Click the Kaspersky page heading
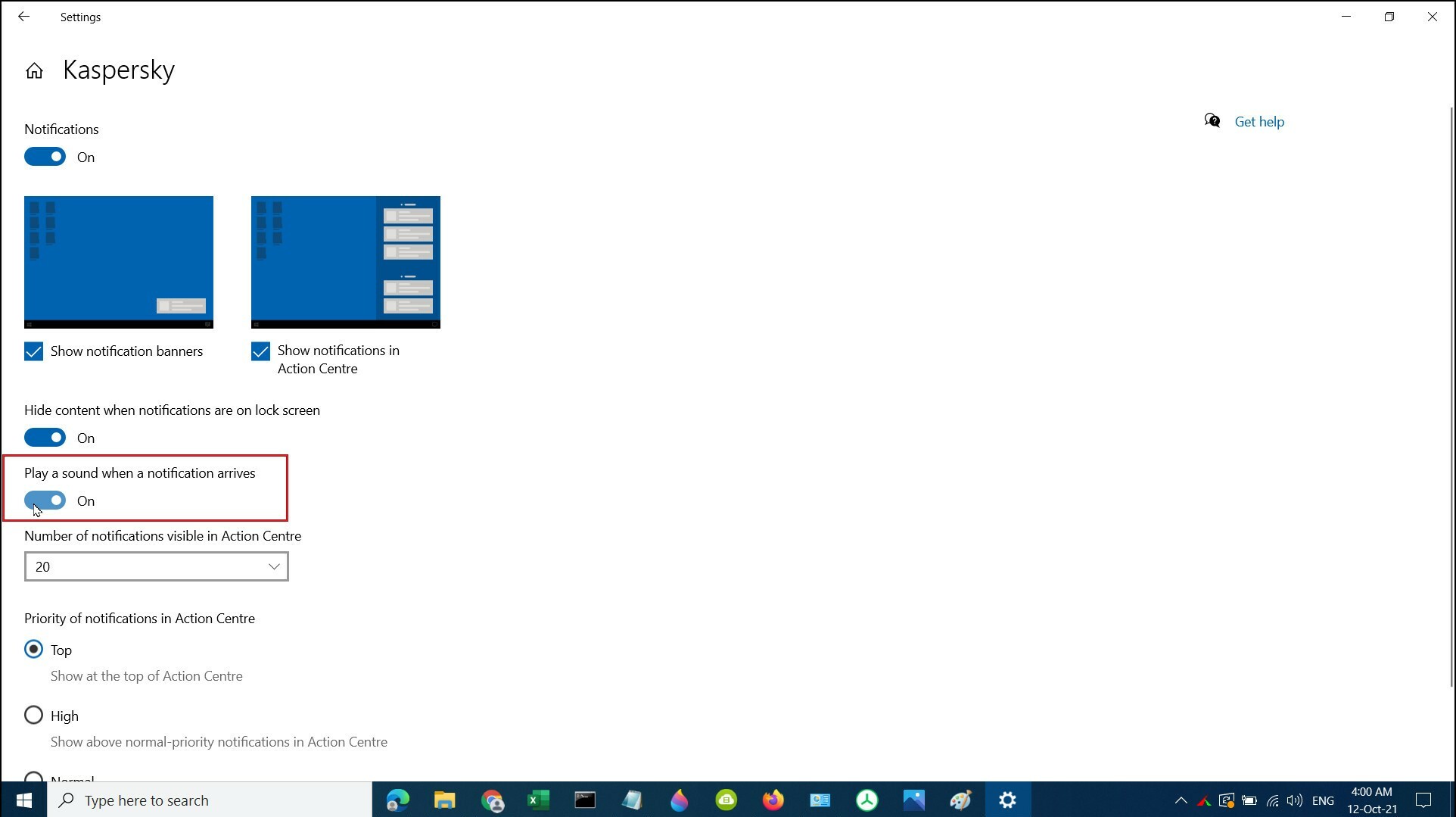Screen dimensions: 1456x817 coord(119,70)
